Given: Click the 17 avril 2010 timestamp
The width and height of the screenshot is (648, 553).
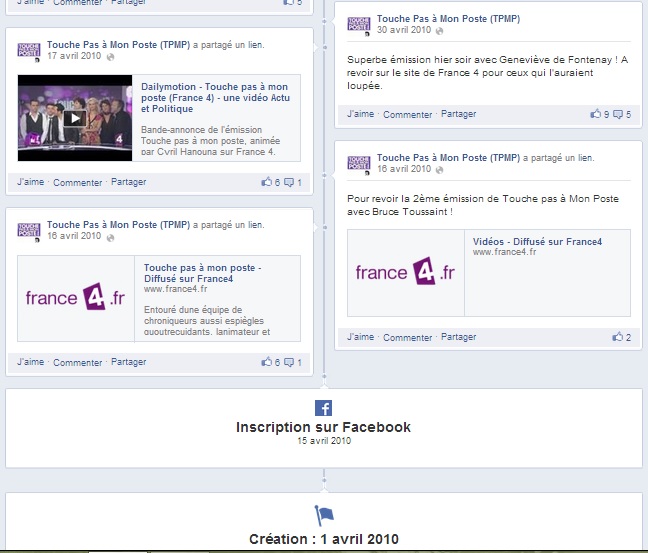Looking at the screenshot, I should click(x=74, y=56).
